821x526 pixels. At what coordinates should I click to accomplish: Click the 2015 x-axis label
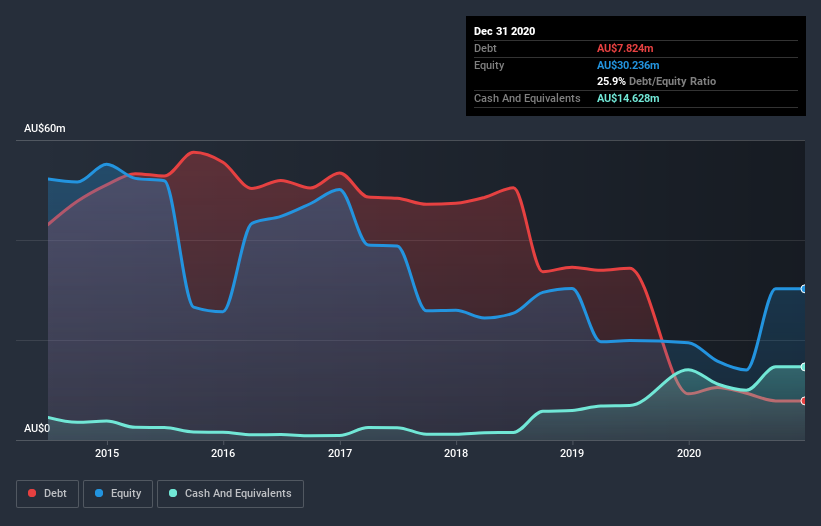click(107, 453)
